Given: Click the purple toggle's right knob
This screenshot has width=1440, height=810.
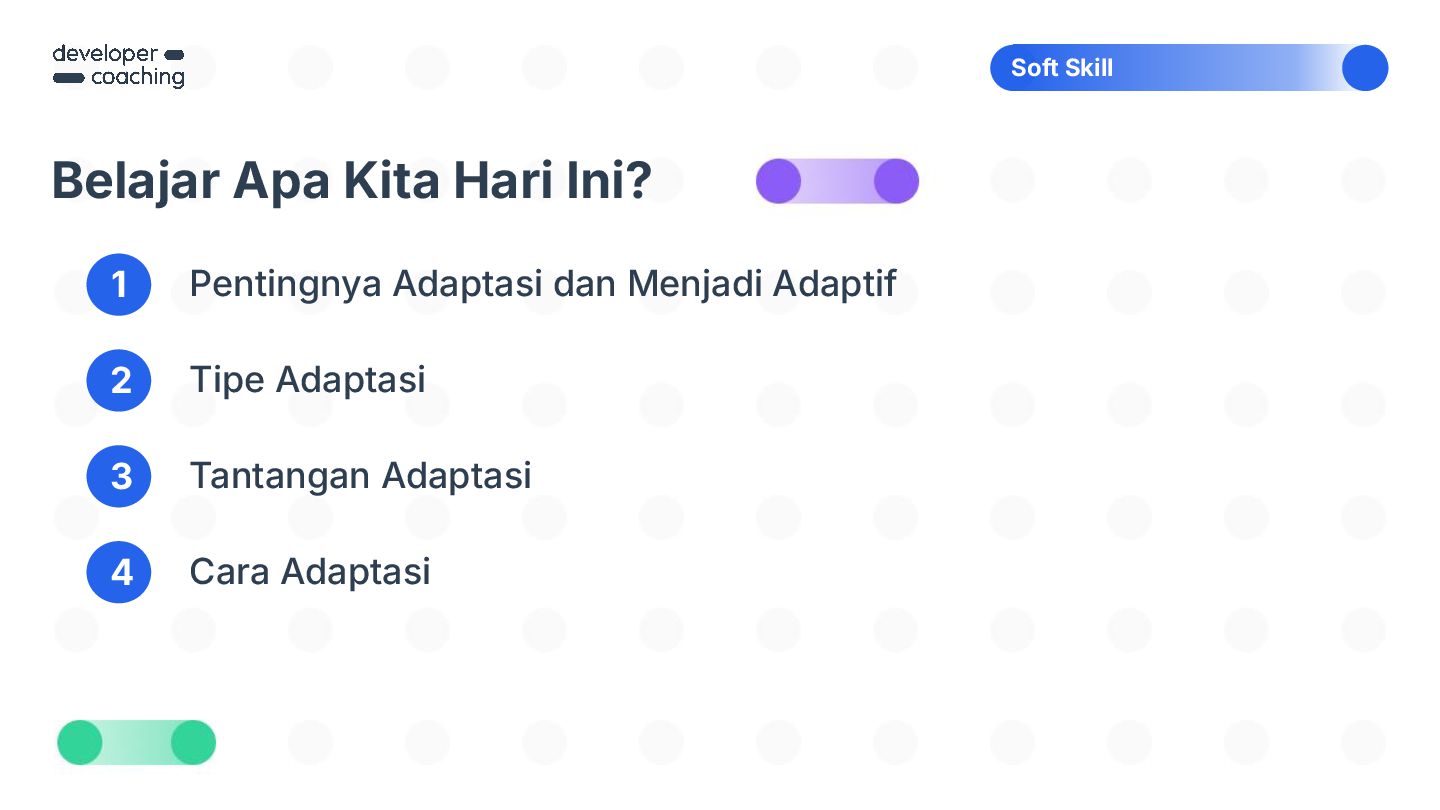Looking at the screenshot, I should [x=896, y=181].
